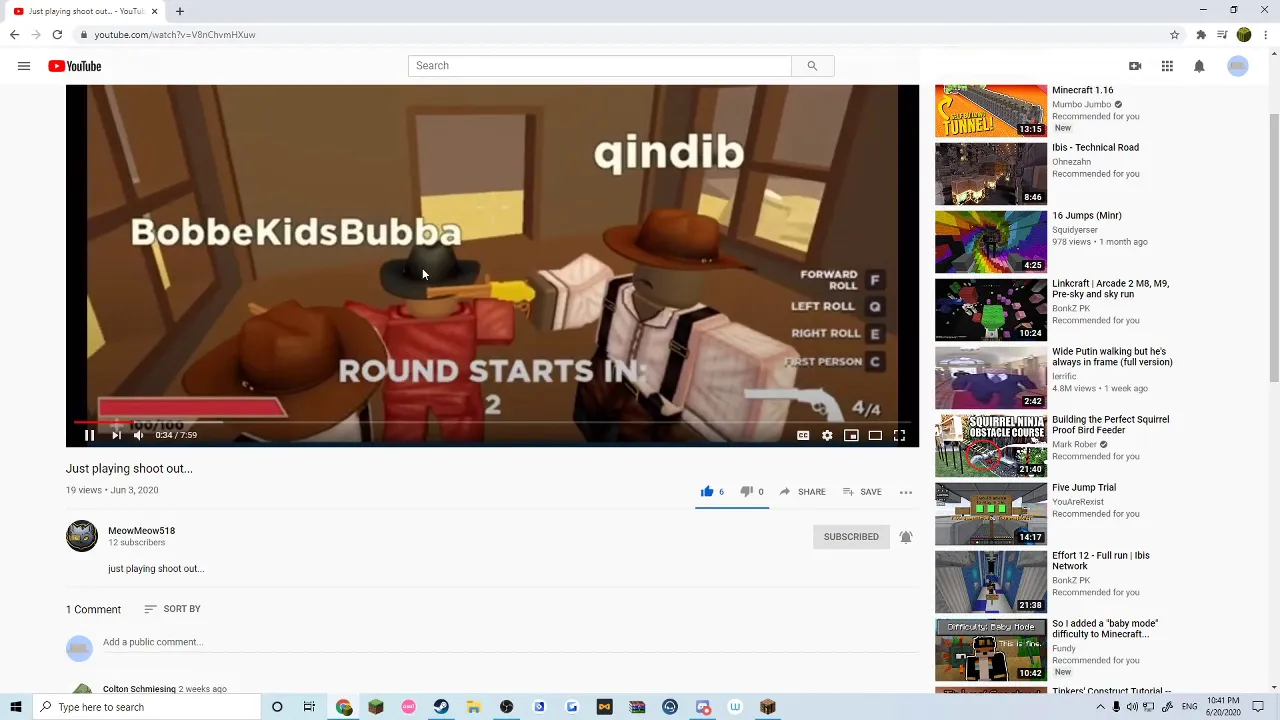This screenshot has width=1280, height=720.
Task: Open the YouTube guide hamburger menu
Action: [x=24, y=66]
